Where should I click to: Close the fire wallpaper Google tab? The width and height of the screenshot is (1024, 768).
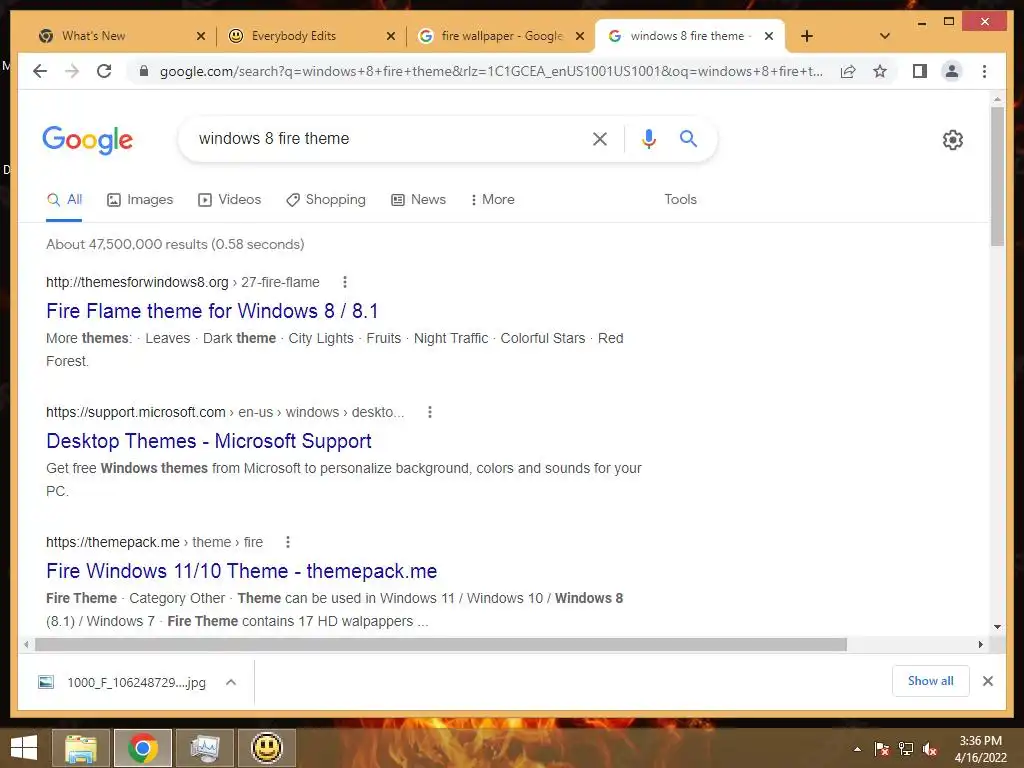click(x=579, y=36)
